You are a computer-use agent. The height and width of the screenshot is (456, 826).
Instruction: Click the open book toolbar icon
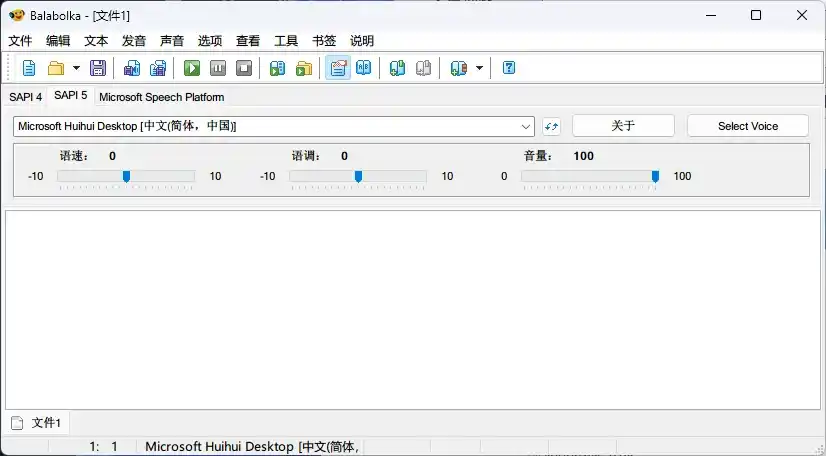click(364, 68)
